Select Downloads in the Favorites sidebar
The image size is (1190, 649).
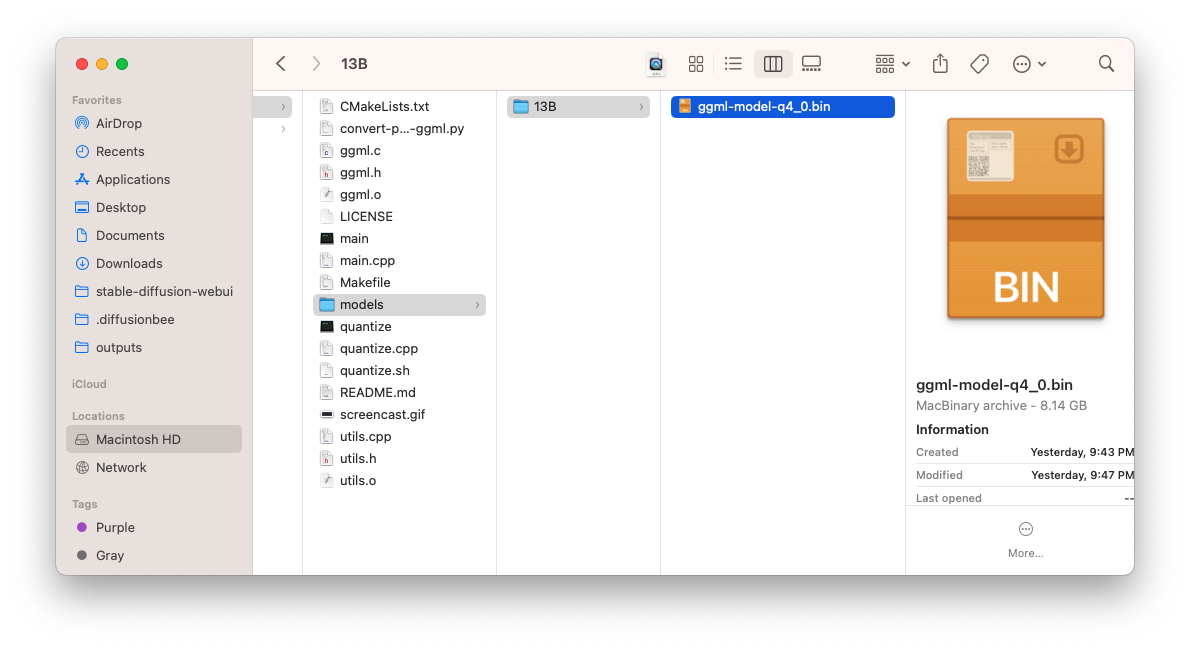point(128,263)
